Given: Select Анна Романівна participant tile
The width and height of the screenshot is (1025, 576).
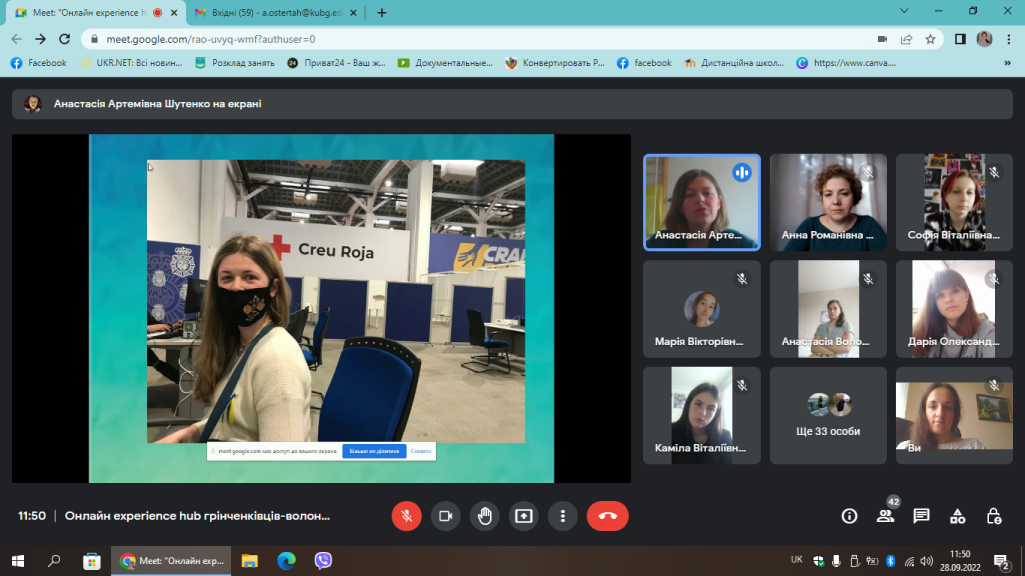Looking at the screenshot, I should [x=828, y=203].
